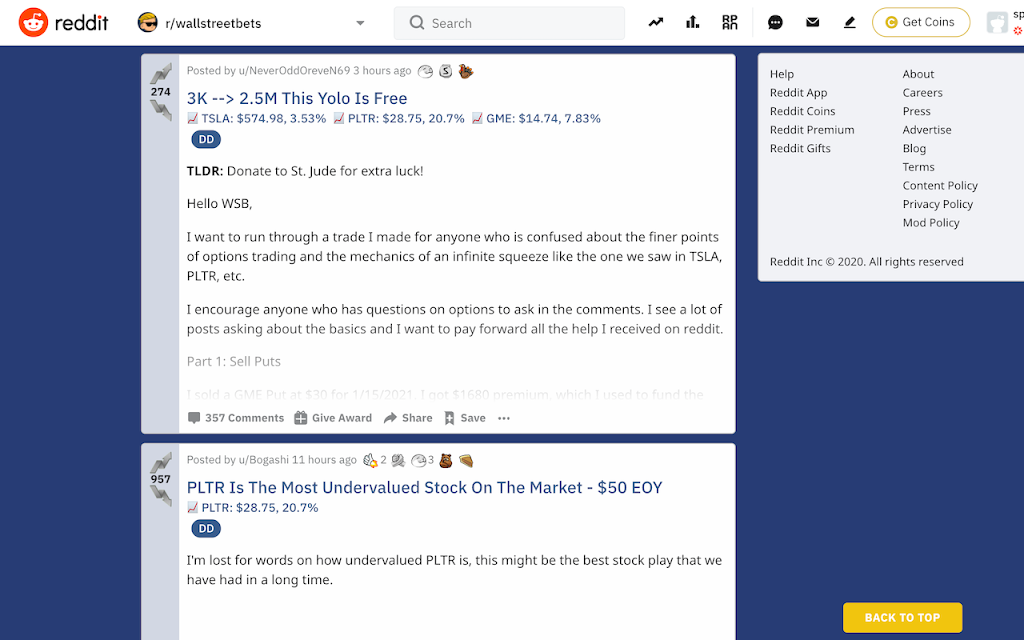The width and height of the screenshot is (1024, 640).
Task: Open the Reddit Coins link
Action: tap(803, 111)
